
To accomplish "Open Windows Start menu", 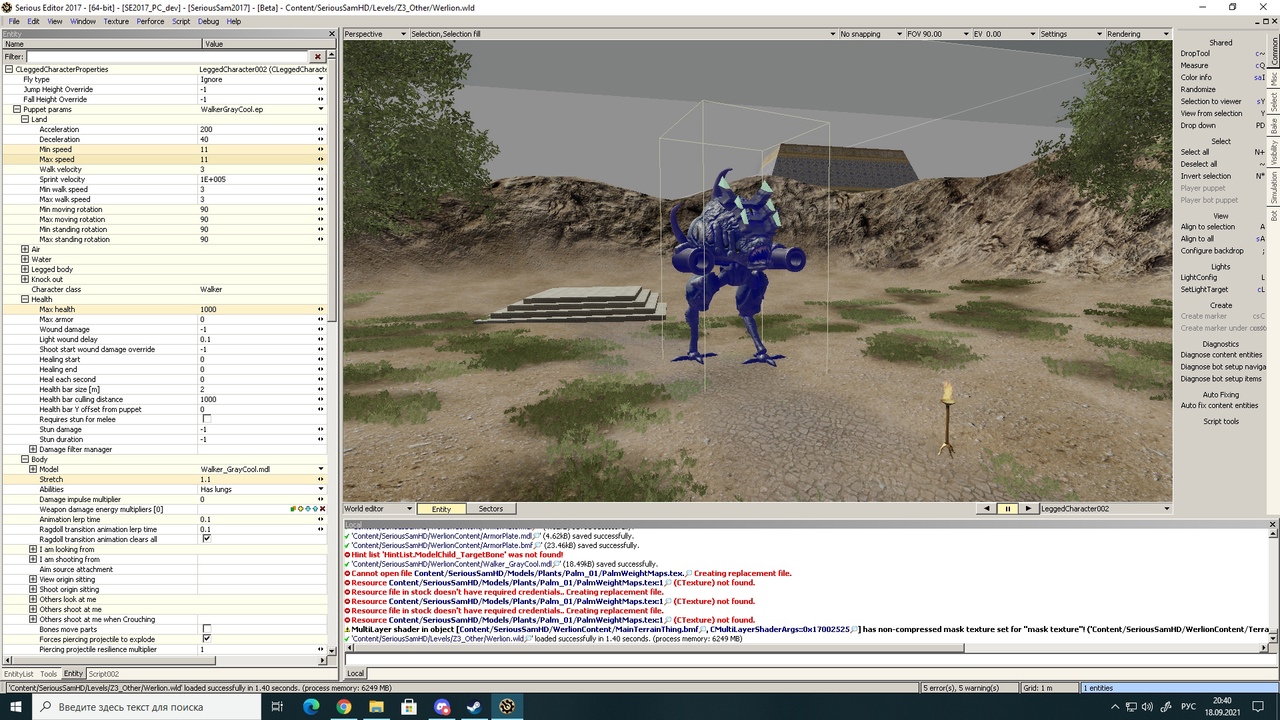I will [x=16, y=707].
